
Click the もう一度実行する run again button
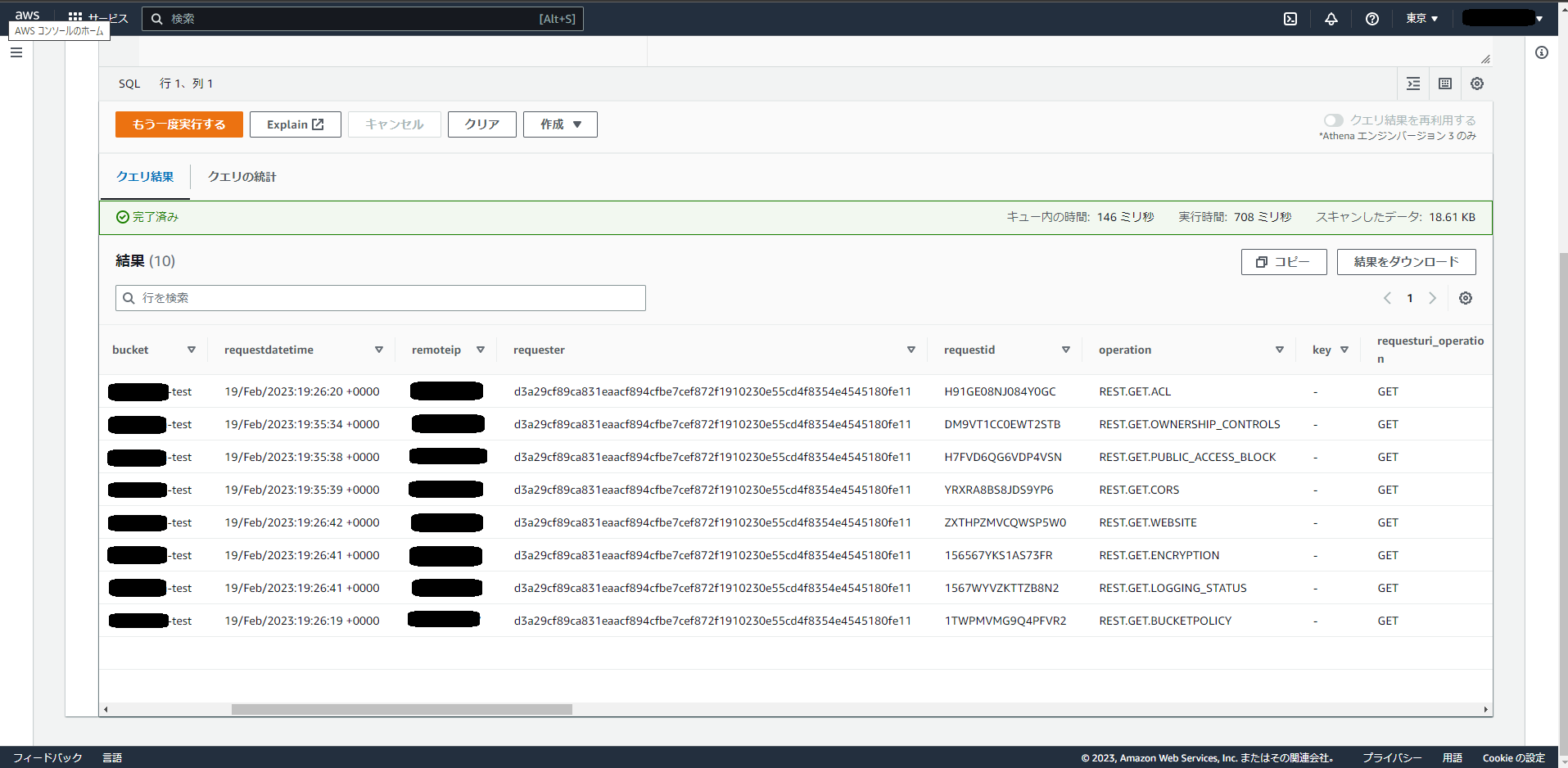point(179,124)
